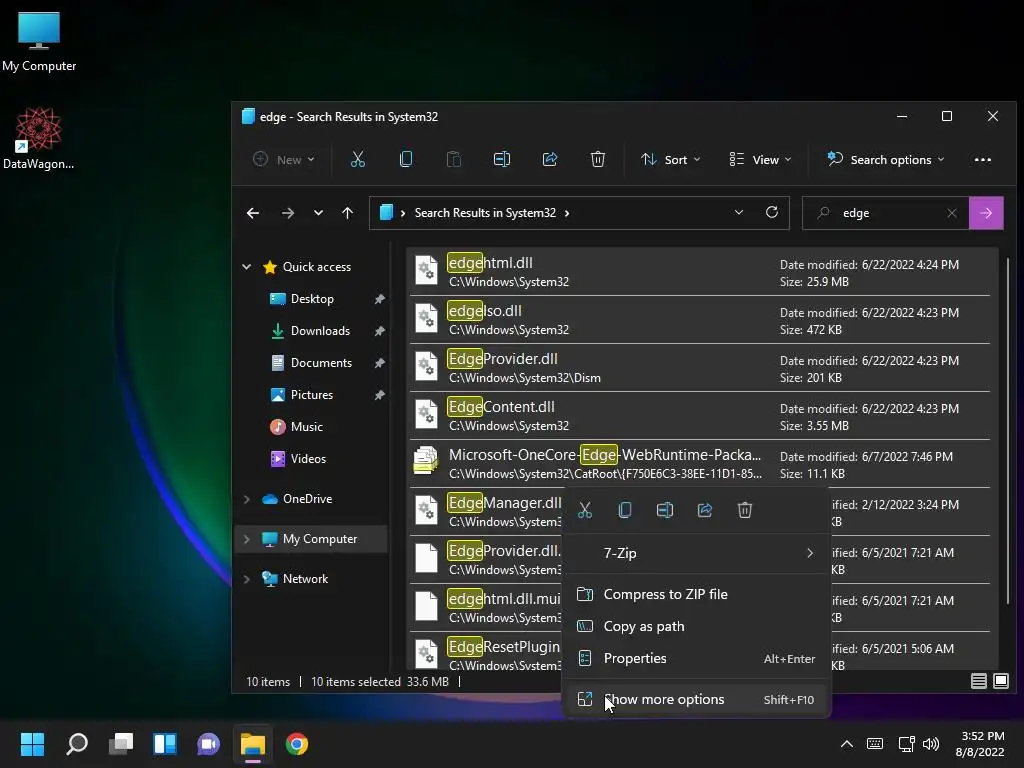Open the Windows Start menu

pyautogui.click(x=32, y=744)
